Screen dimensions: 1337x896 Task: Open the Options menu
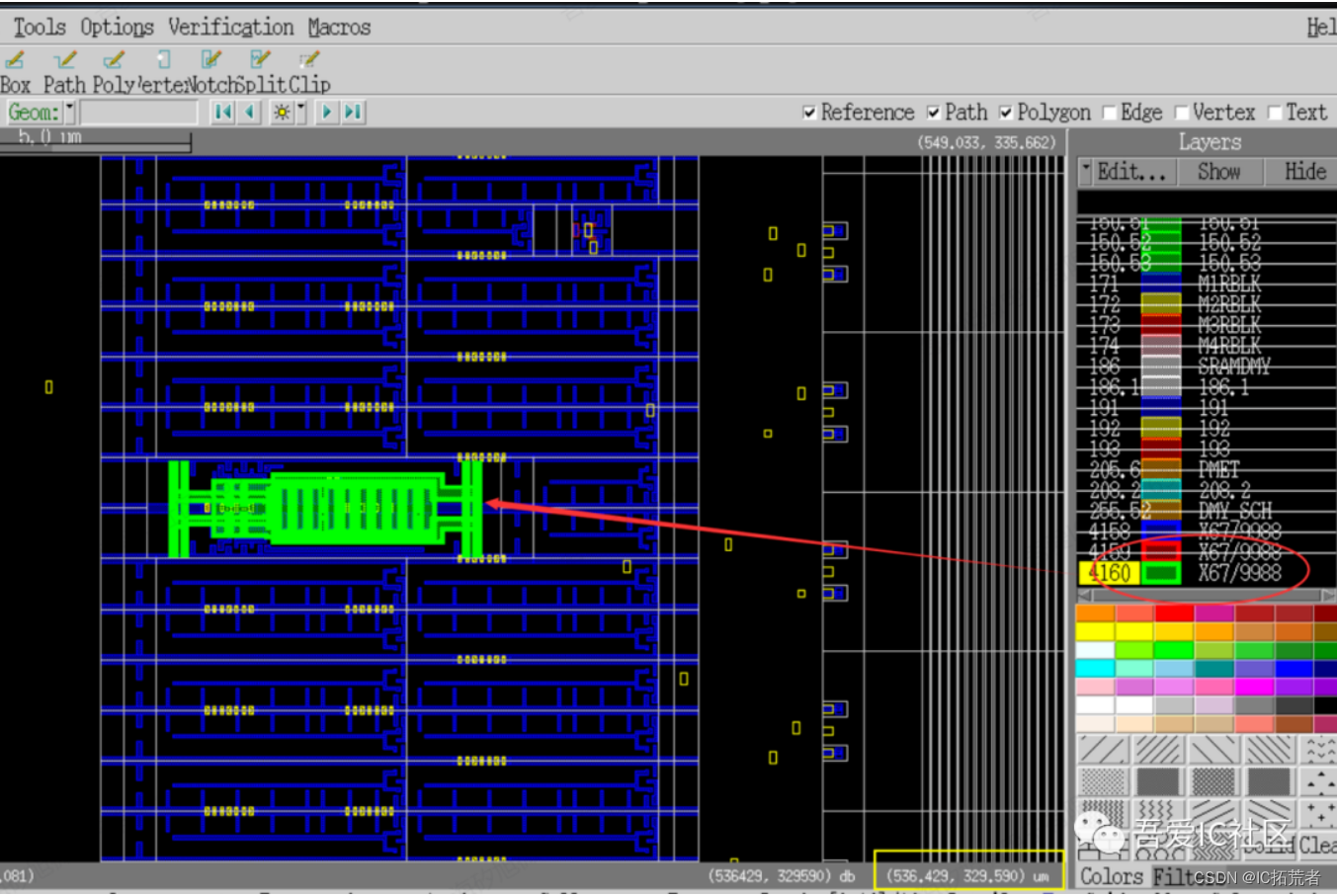117,28
